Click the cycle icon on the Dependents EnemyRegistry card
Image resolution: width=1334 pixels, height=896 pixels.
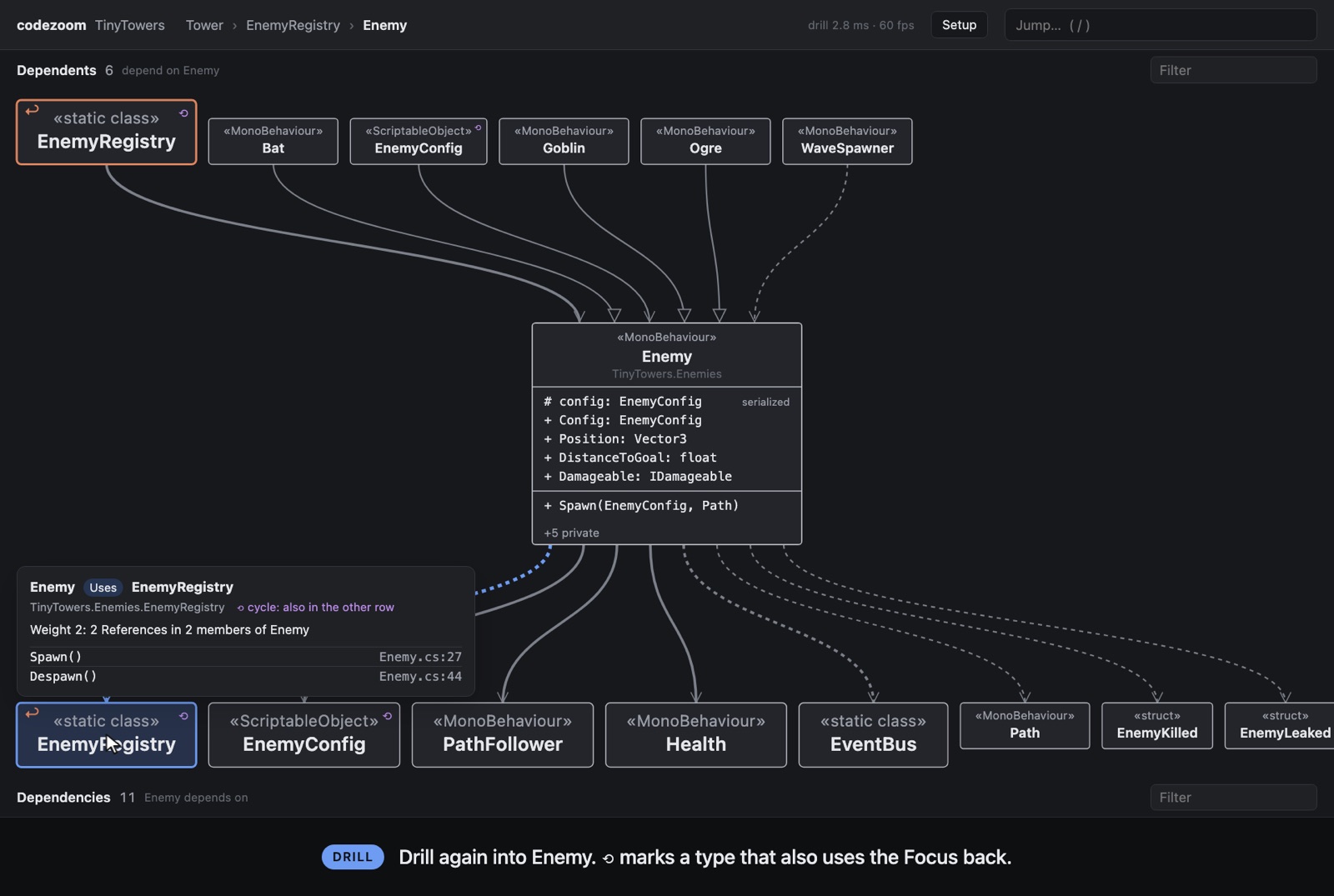click(183, 113)
